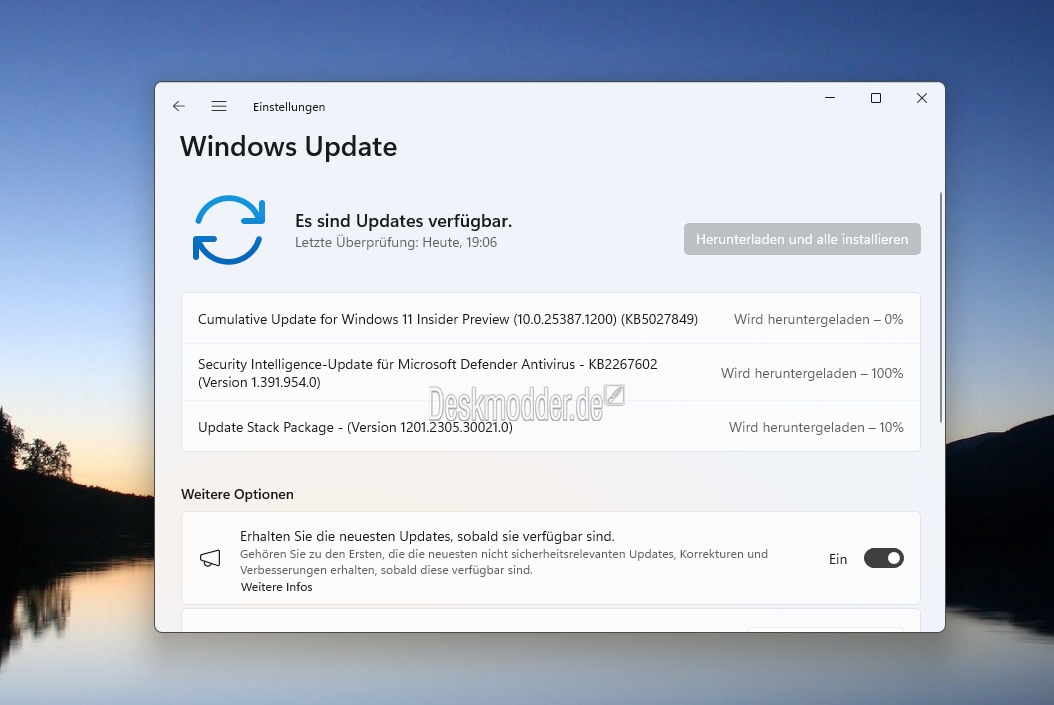This screenshot has width=1054, height=705.
Task: Click 'Wird heruntergeladen – 0%' status
Action: [x=818, y=319]
